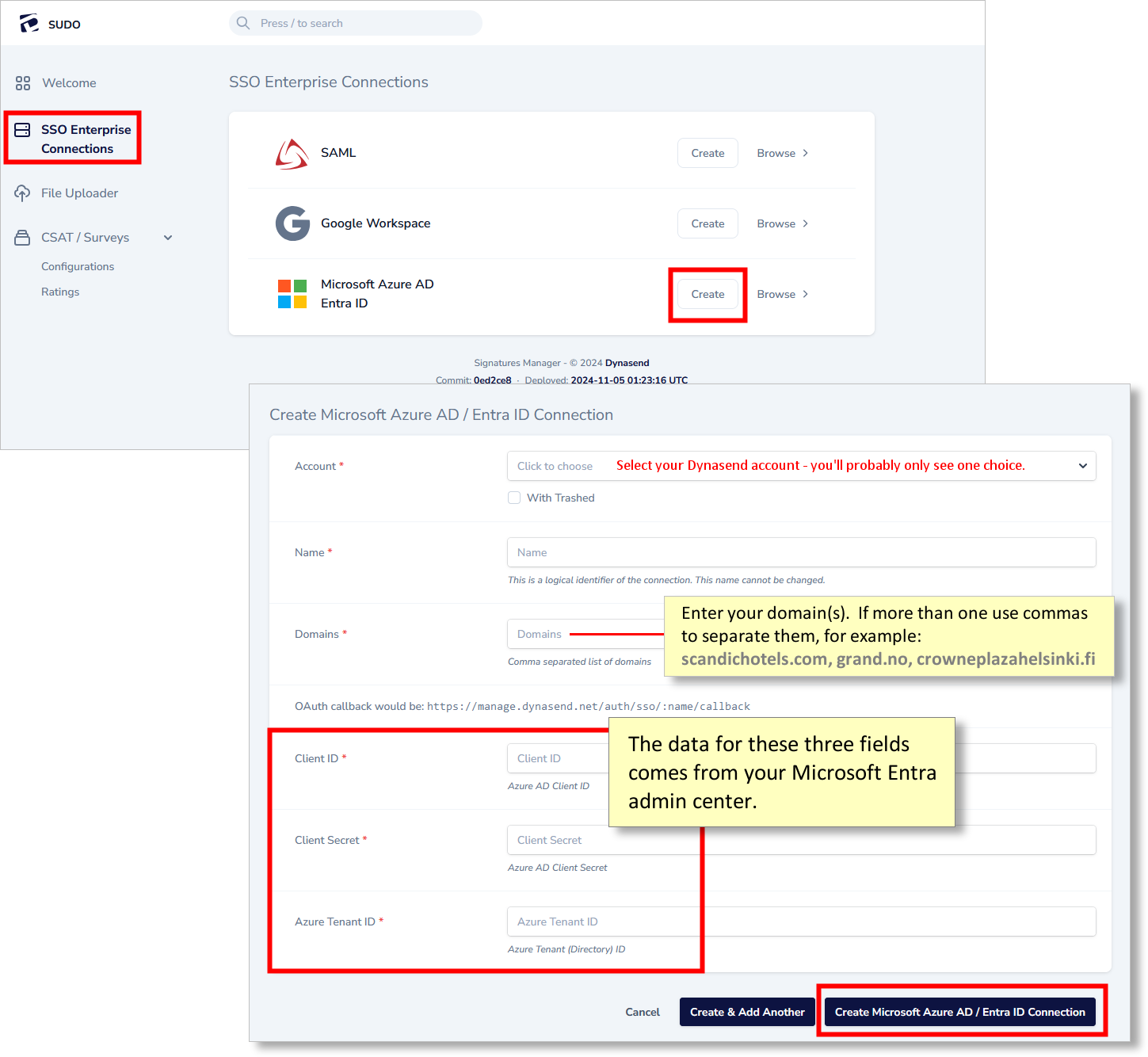Click Create for SAML
This screenshot has height=1057, width=1148.
coord(707,153)
